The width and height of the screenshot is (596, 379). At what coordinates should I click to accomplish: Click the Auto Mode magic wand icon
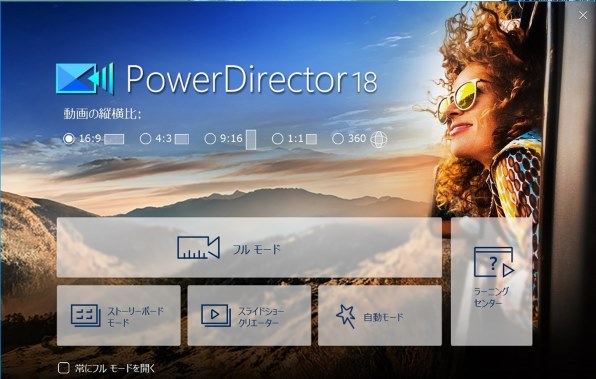click(346, 316)
